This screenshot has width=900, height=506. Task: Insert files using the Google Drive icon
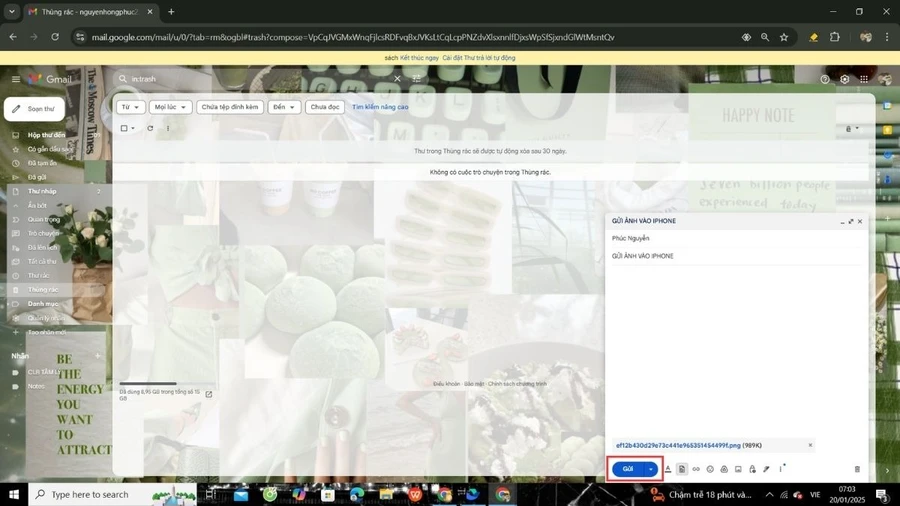[724, 469]
